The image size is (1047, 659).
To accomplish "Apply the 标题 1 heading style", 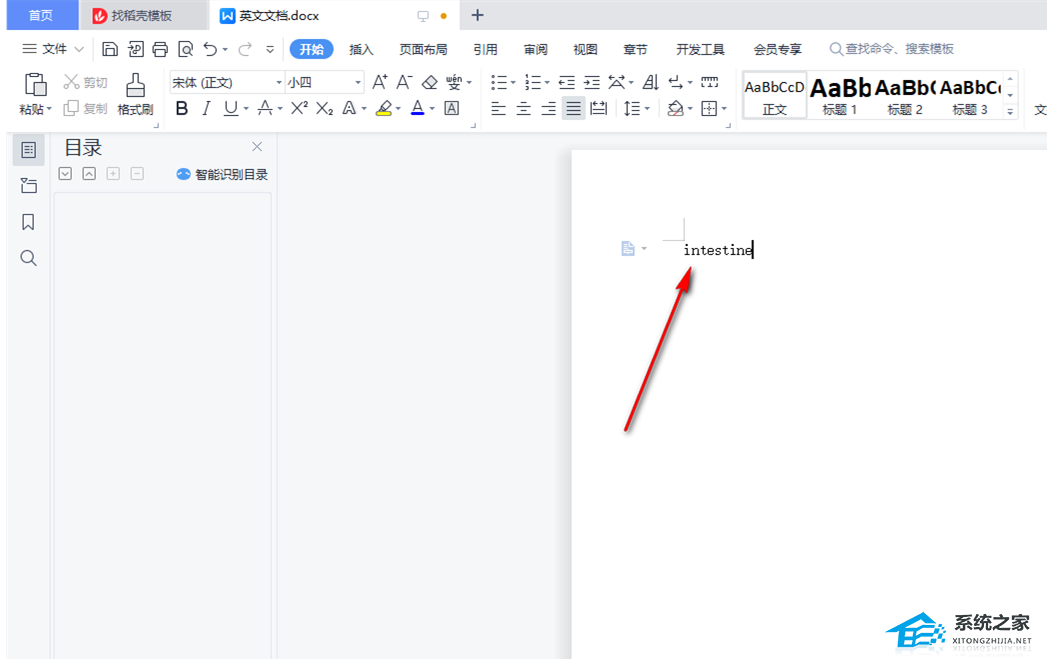I will 840,97.
